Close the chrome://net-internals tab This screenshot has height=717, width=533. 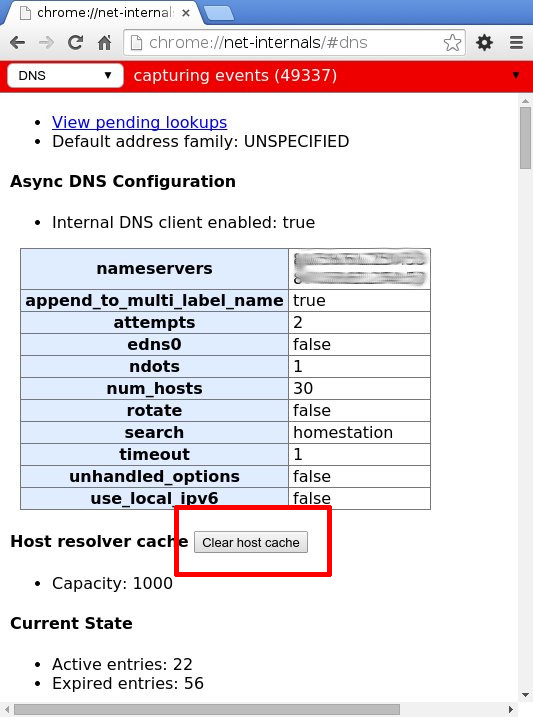(186, 13)
